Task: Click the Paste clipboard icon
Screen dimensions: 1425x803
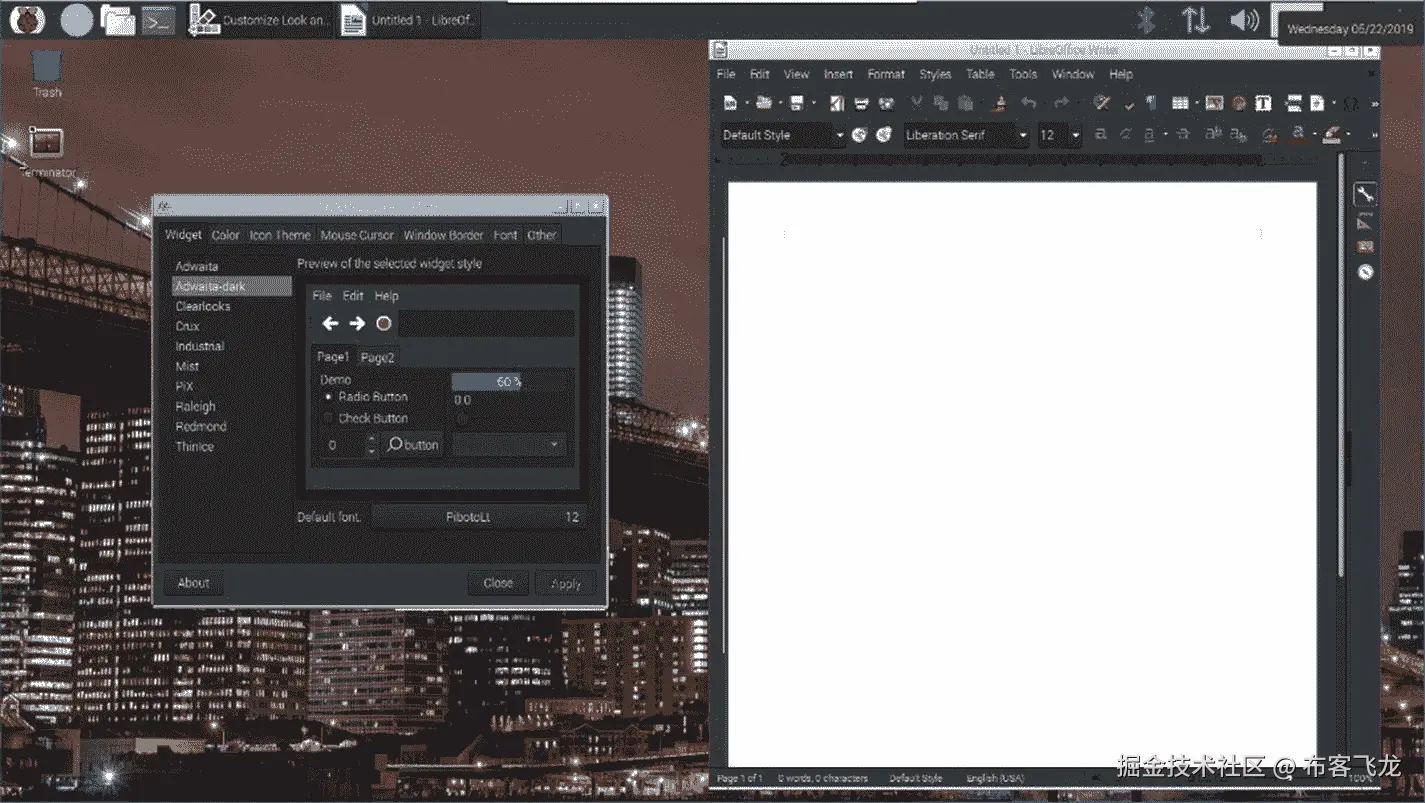Action: pos(965,103)
